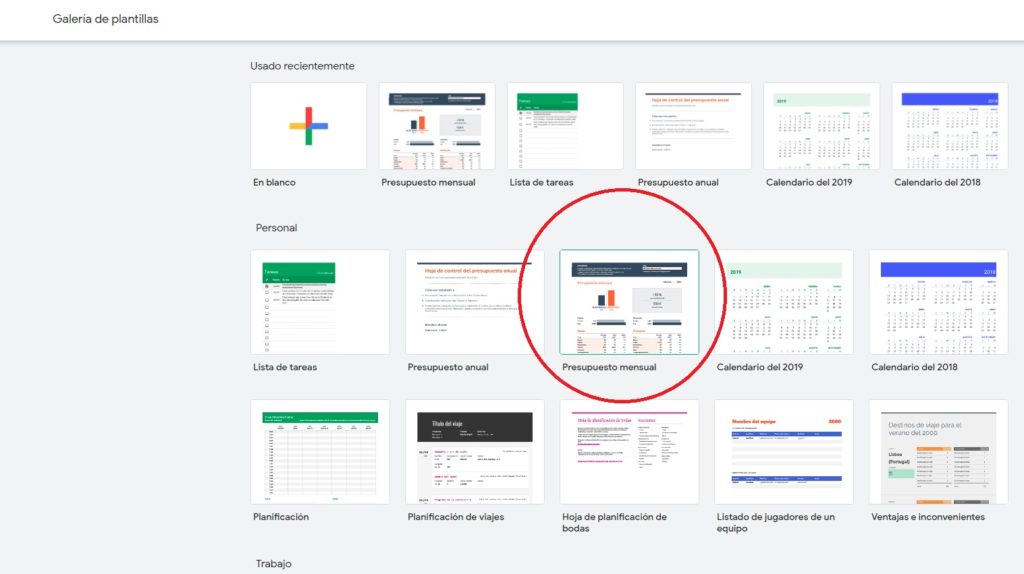Click Calendario del 2018 label in Usado recientemente
The image size is (1024, 574).
click(937, 183)
